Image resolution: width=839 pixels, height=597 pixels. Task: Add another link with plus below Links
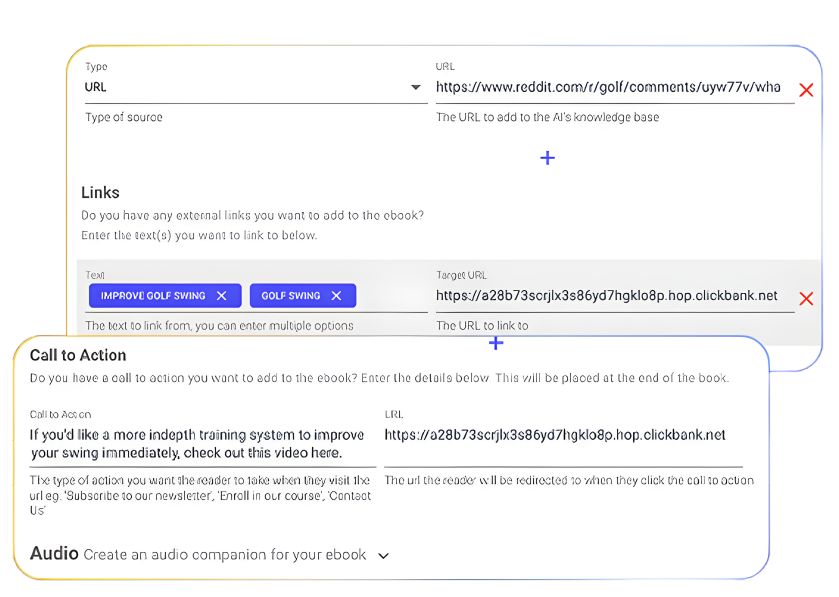pyautogui.click(x=496, y=343)
